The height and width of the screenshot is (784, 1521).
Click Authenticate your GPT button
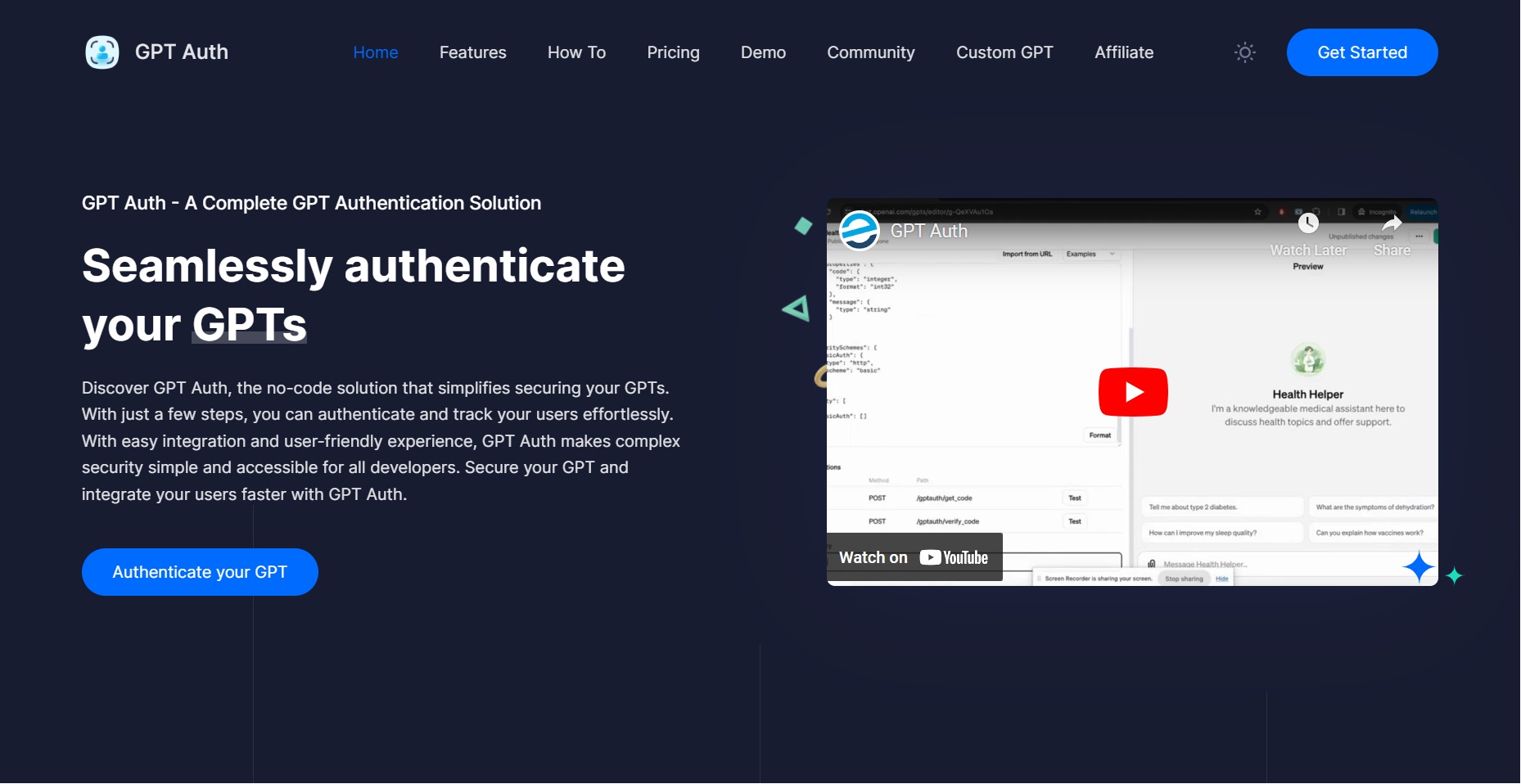tap(200, 572)
